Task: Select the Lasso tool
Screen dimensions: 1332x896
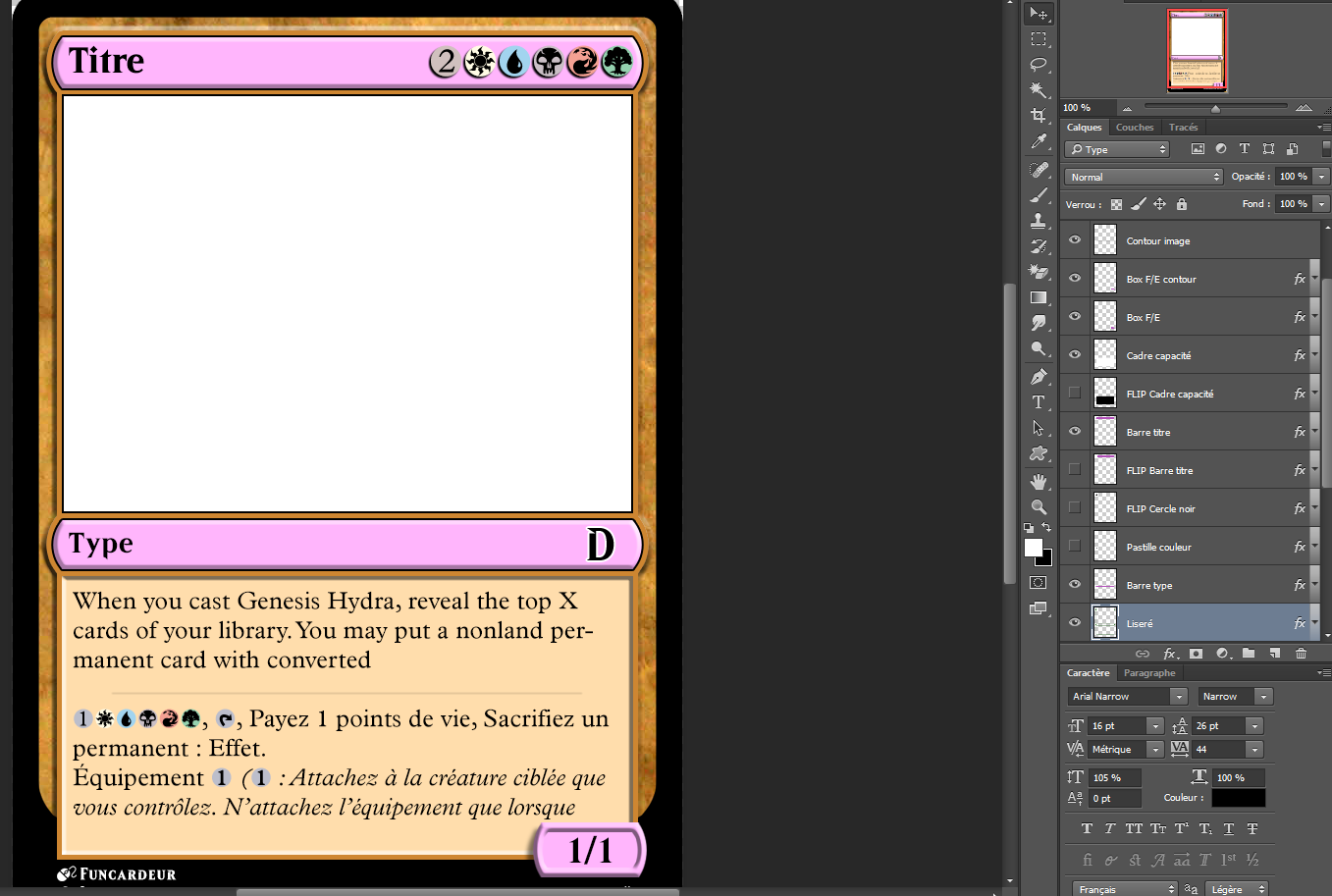Action: point(1039,65)
